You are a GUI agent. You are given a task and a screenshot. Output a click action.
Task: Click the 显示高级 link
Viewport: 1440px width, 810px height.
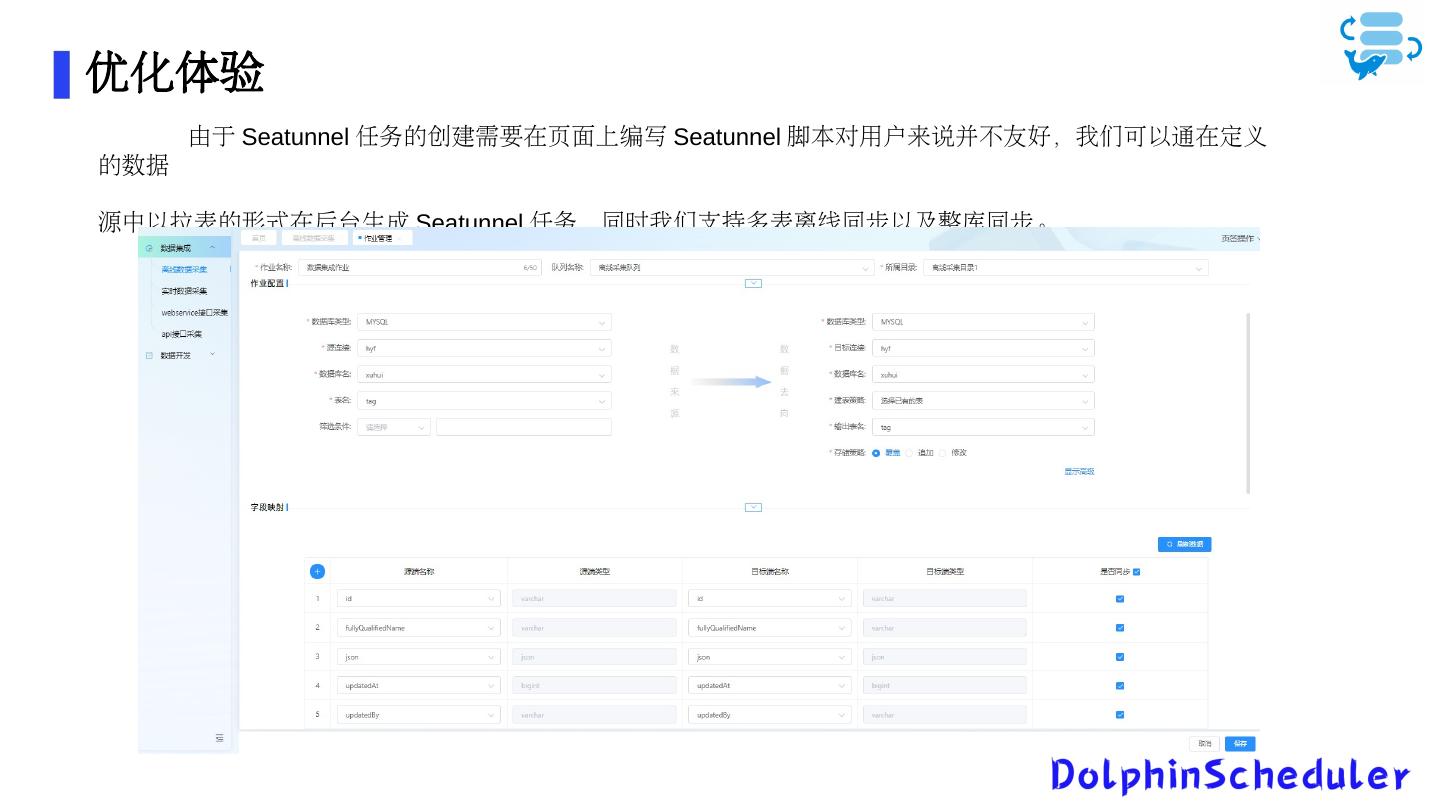point(1079,472)
